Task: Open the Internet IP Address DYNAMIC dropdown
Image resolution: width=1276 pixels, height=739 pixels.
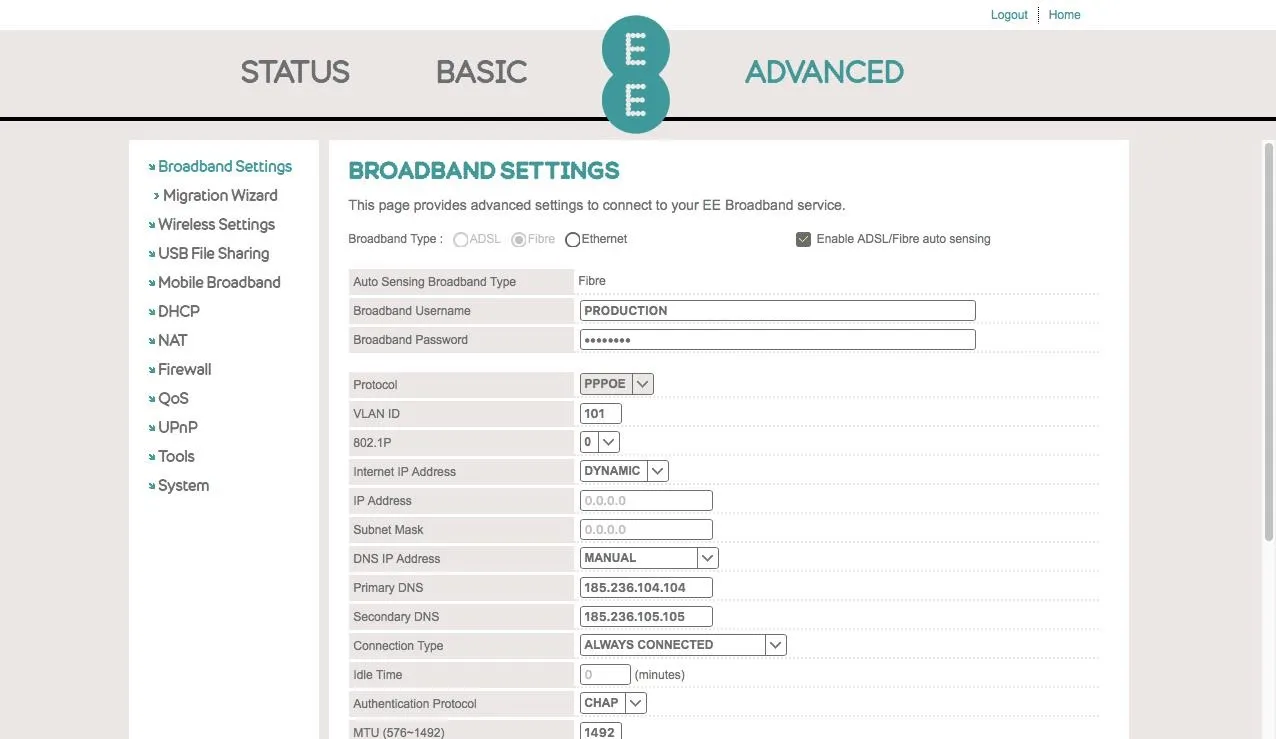Action: tap(624, 470)
